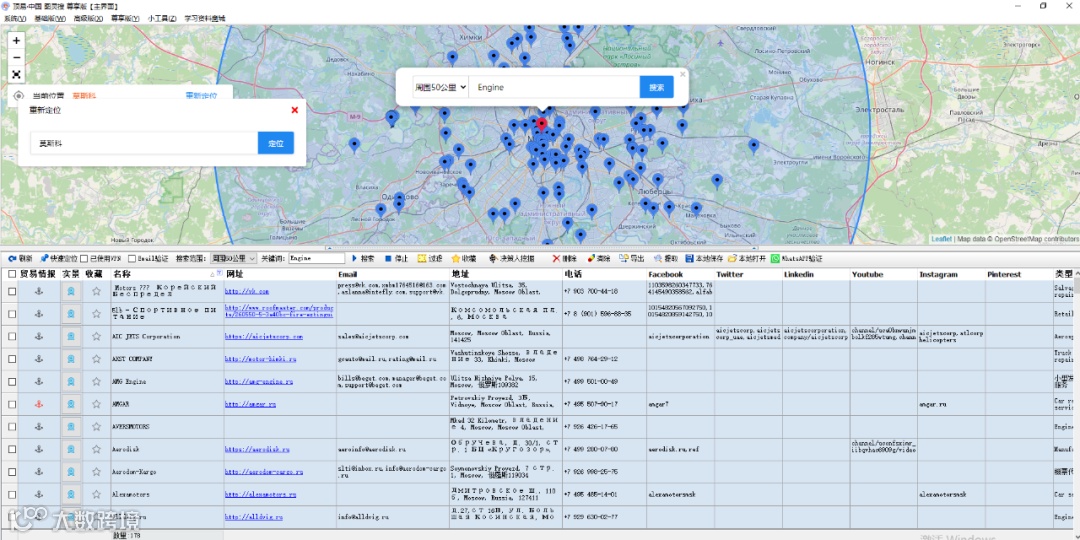Open the 高级版(X) menu
This screenshot has width=1080, height=540.
[88, 19]
